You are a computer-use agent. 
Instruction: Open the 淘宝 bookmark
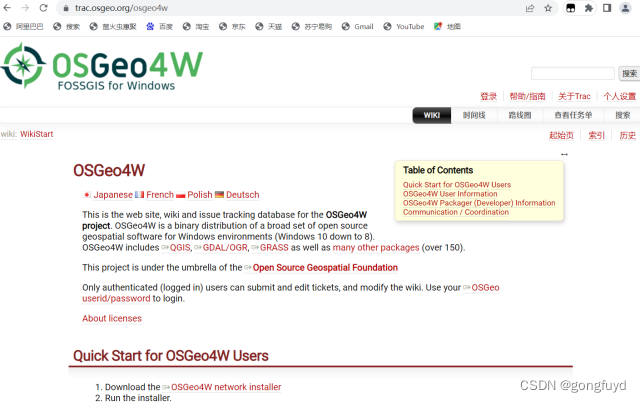[x=196, y=27]
